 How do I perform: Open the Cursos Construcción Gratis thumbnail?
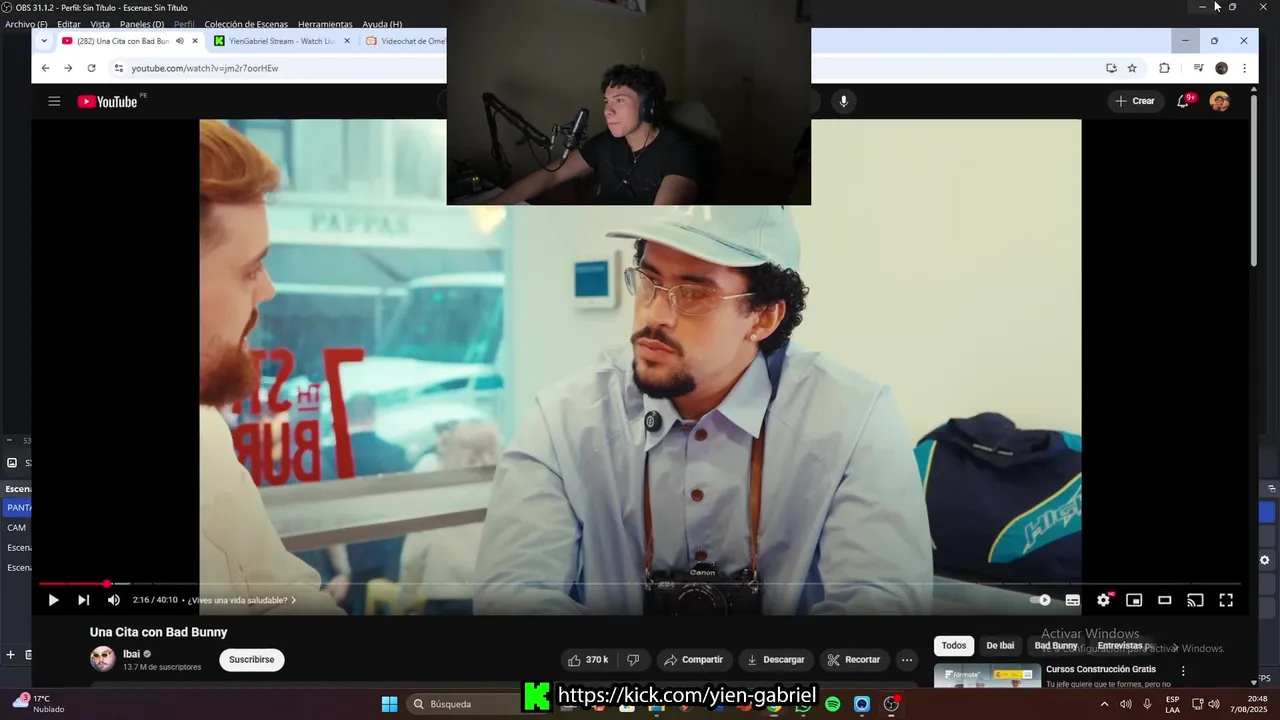click(x=988, y=677)
